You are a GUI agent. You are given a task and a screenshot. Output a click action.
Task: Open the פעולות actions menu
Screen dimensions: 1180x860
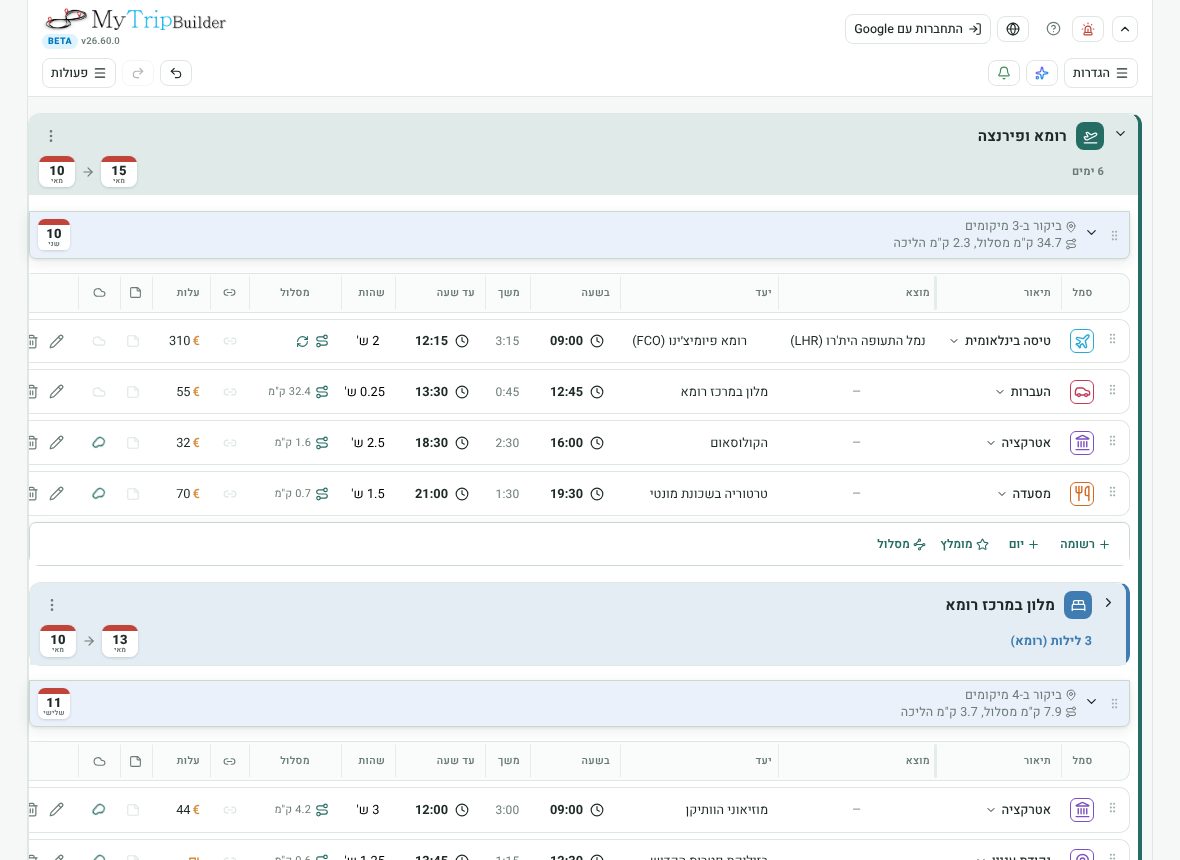point(79,73)
